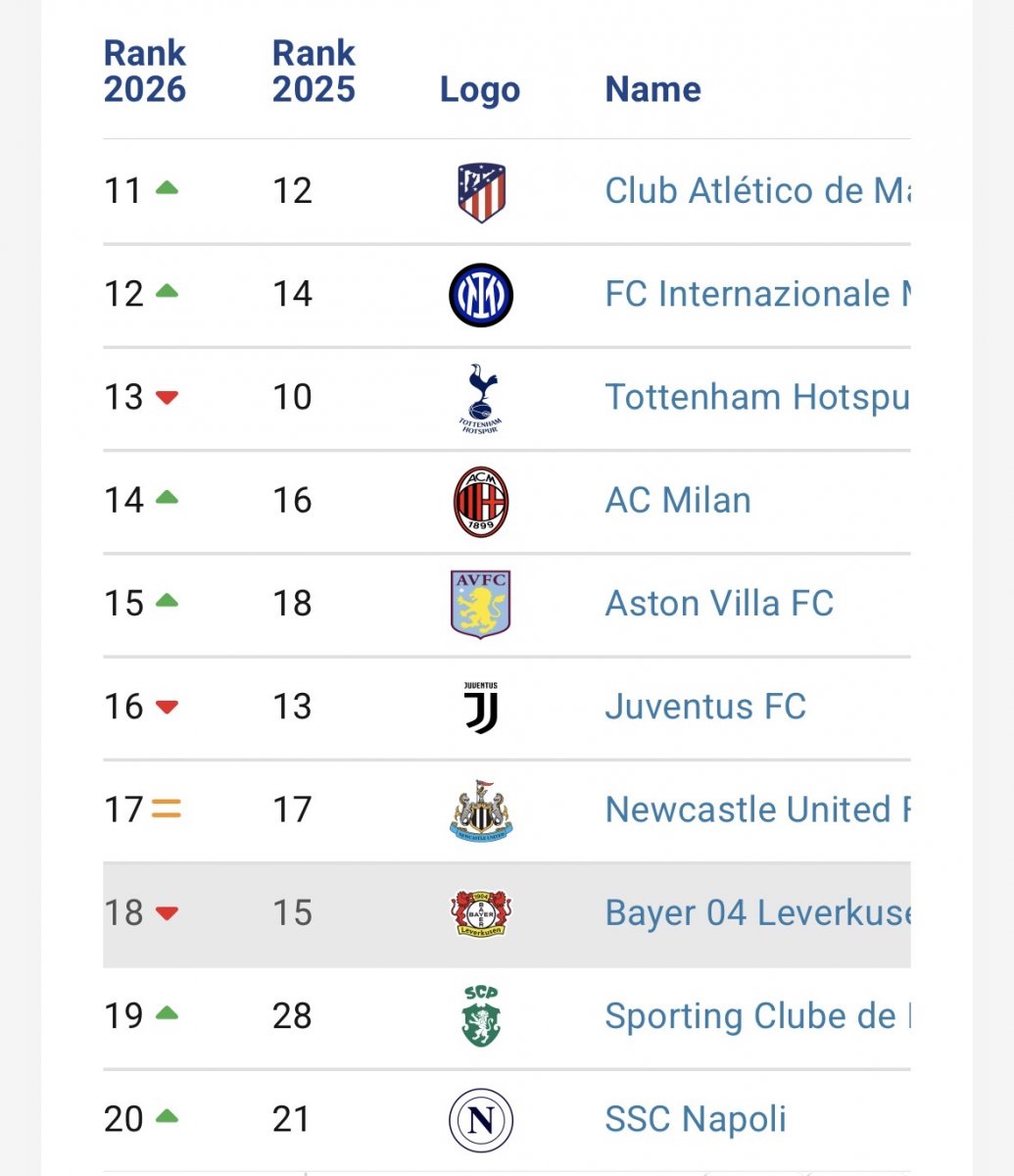1014x1176 pixels.
Task: Click the Inter Milan club logo
Action: tap(480, 295)
